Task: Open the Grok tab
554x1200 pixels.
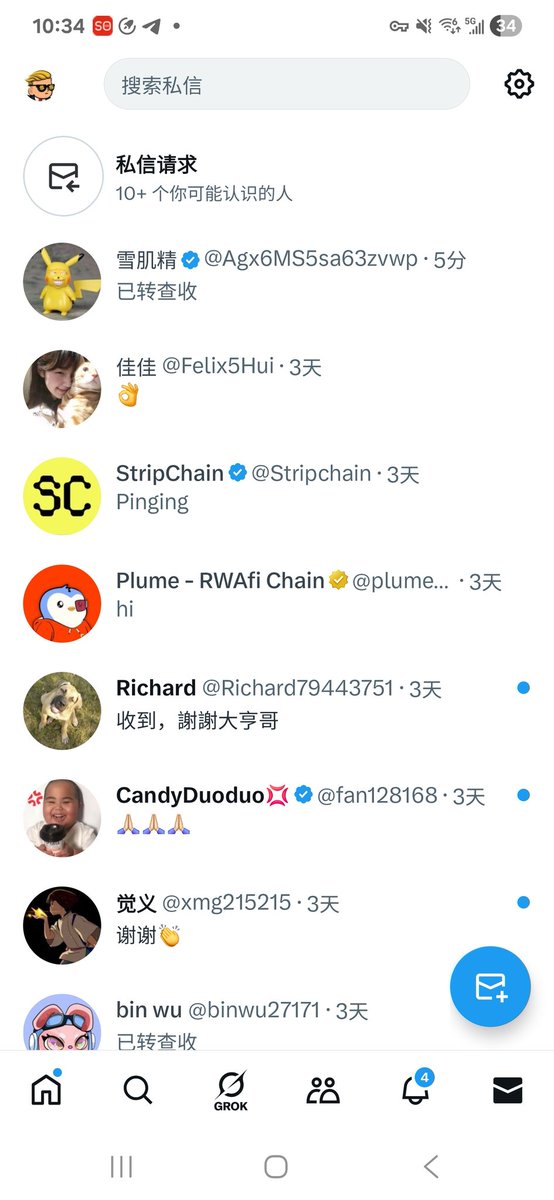Action: tap(230, 1090)
